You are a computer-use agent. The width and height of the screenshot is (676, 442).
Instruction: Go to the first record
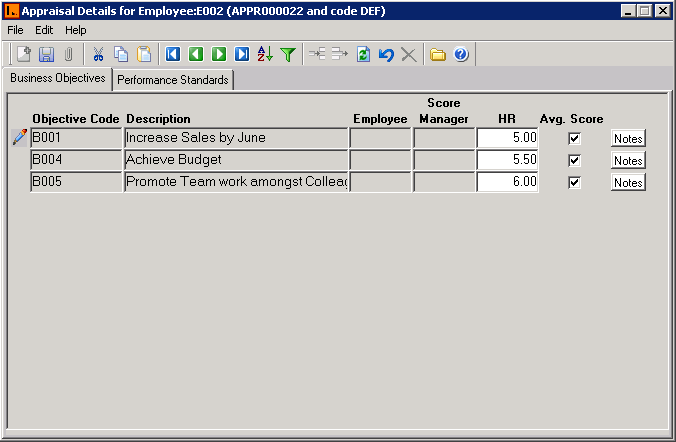click(x=173, y=55)
